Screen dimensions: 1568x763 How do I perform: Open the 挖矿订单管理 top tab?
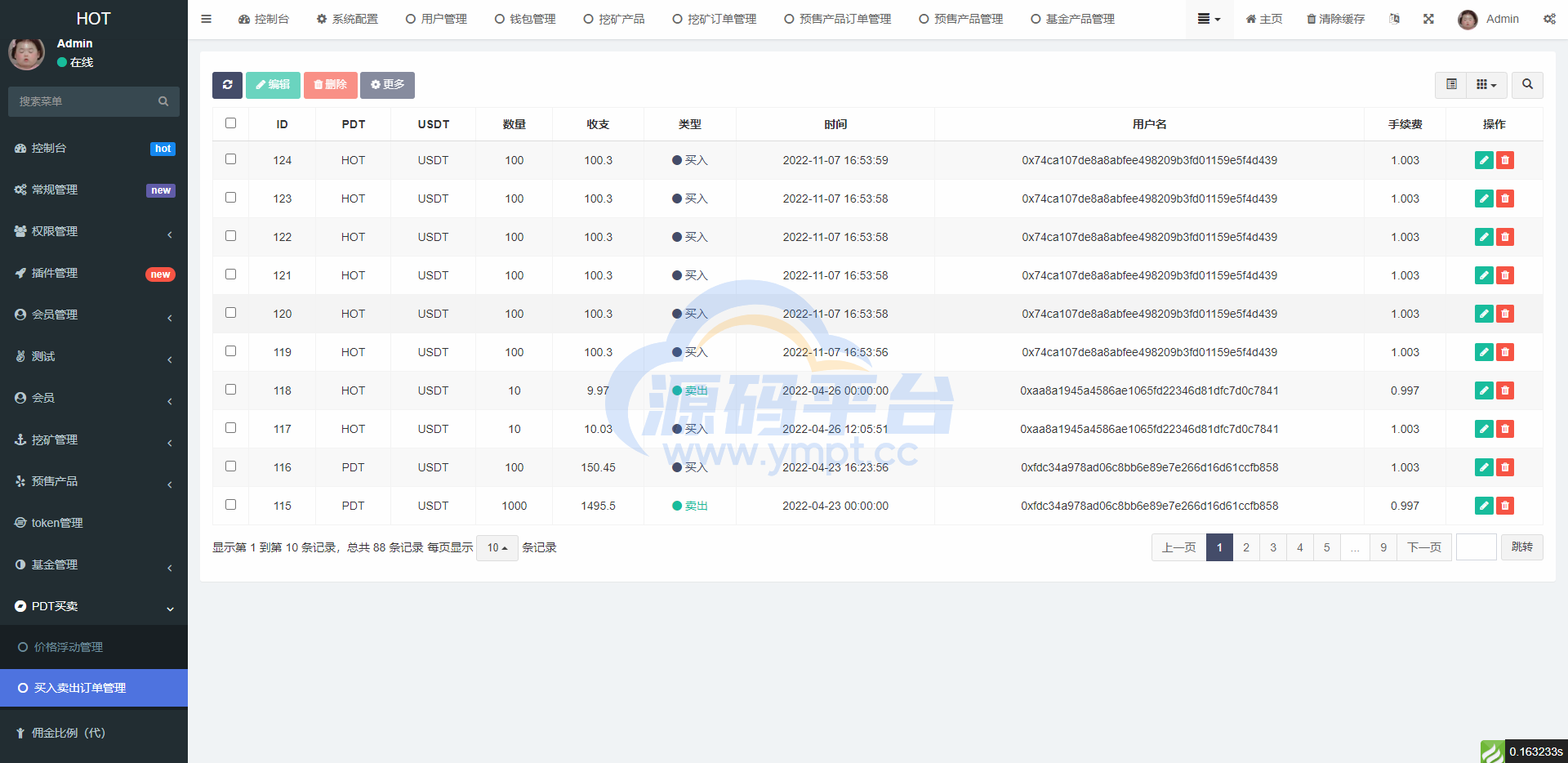tap(715, 19)
